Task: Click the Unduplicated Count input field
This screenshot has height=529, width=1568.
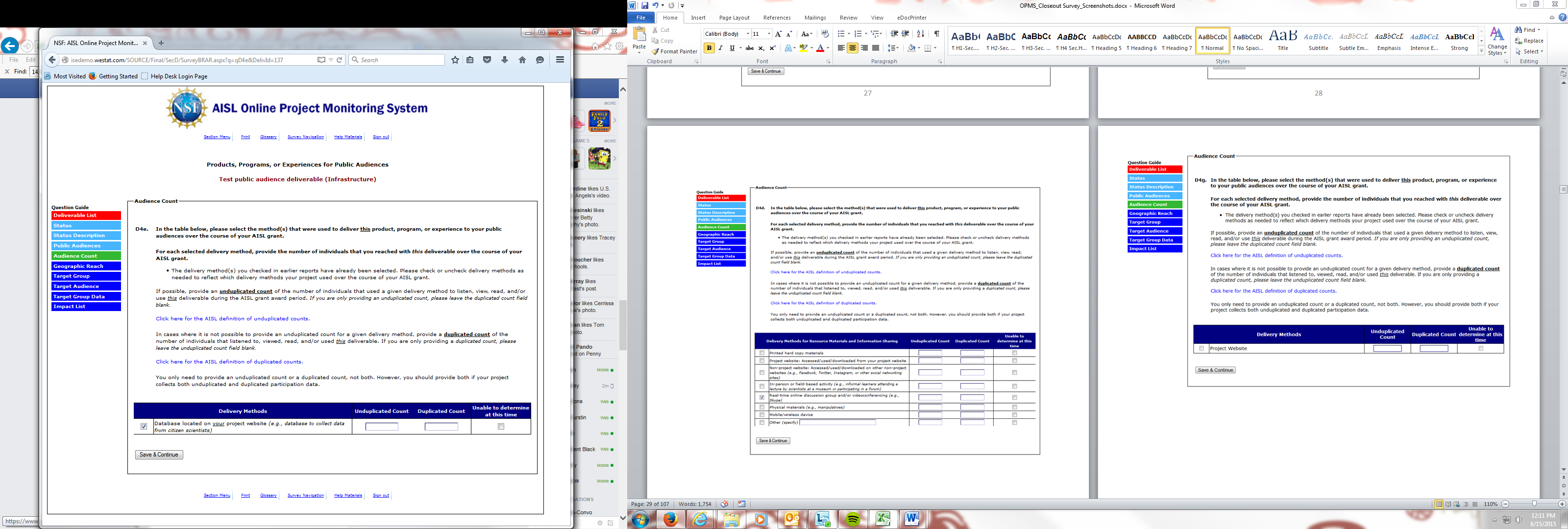Action: [x=382, y=427]
